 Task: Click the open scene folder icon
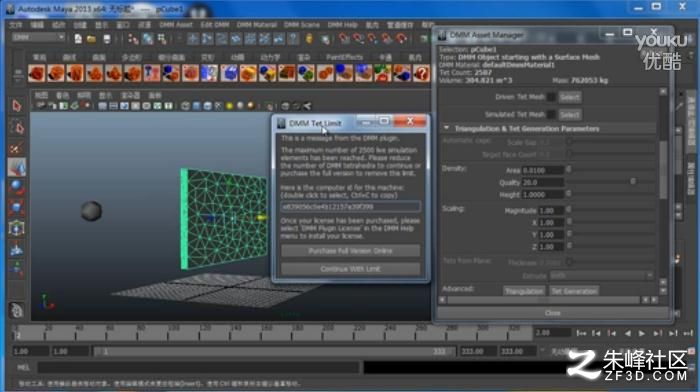pos(92,39)
